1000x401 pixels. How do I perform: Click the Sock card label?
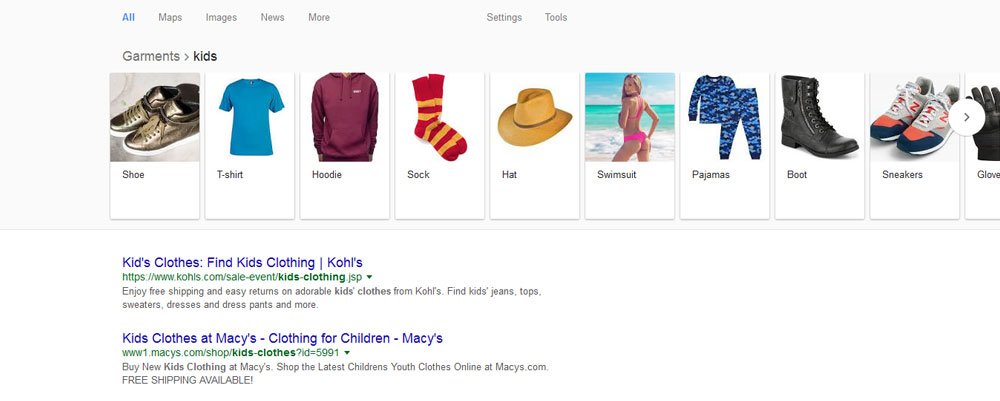click(x=418, y=175)
